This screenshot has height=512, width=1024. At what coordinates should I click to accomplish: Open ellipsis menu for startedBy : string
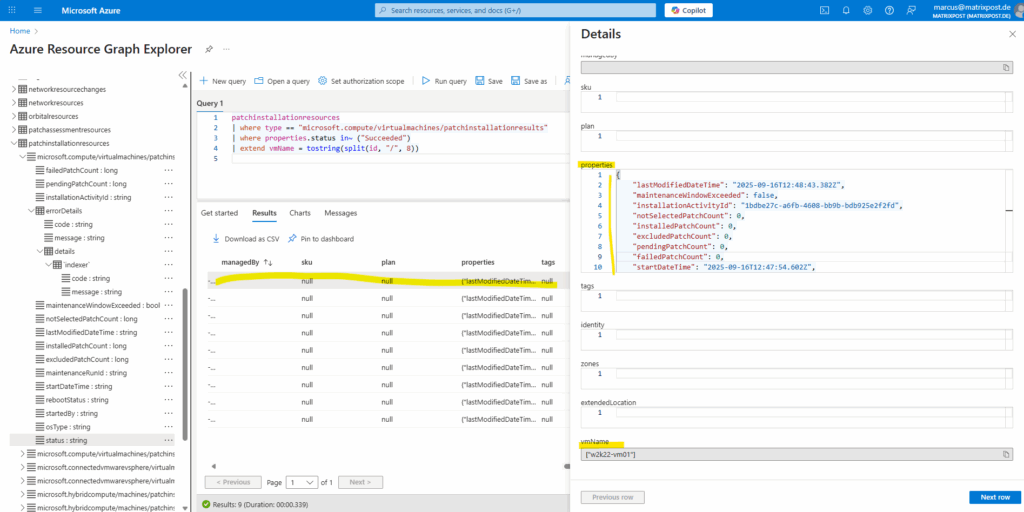169,413
